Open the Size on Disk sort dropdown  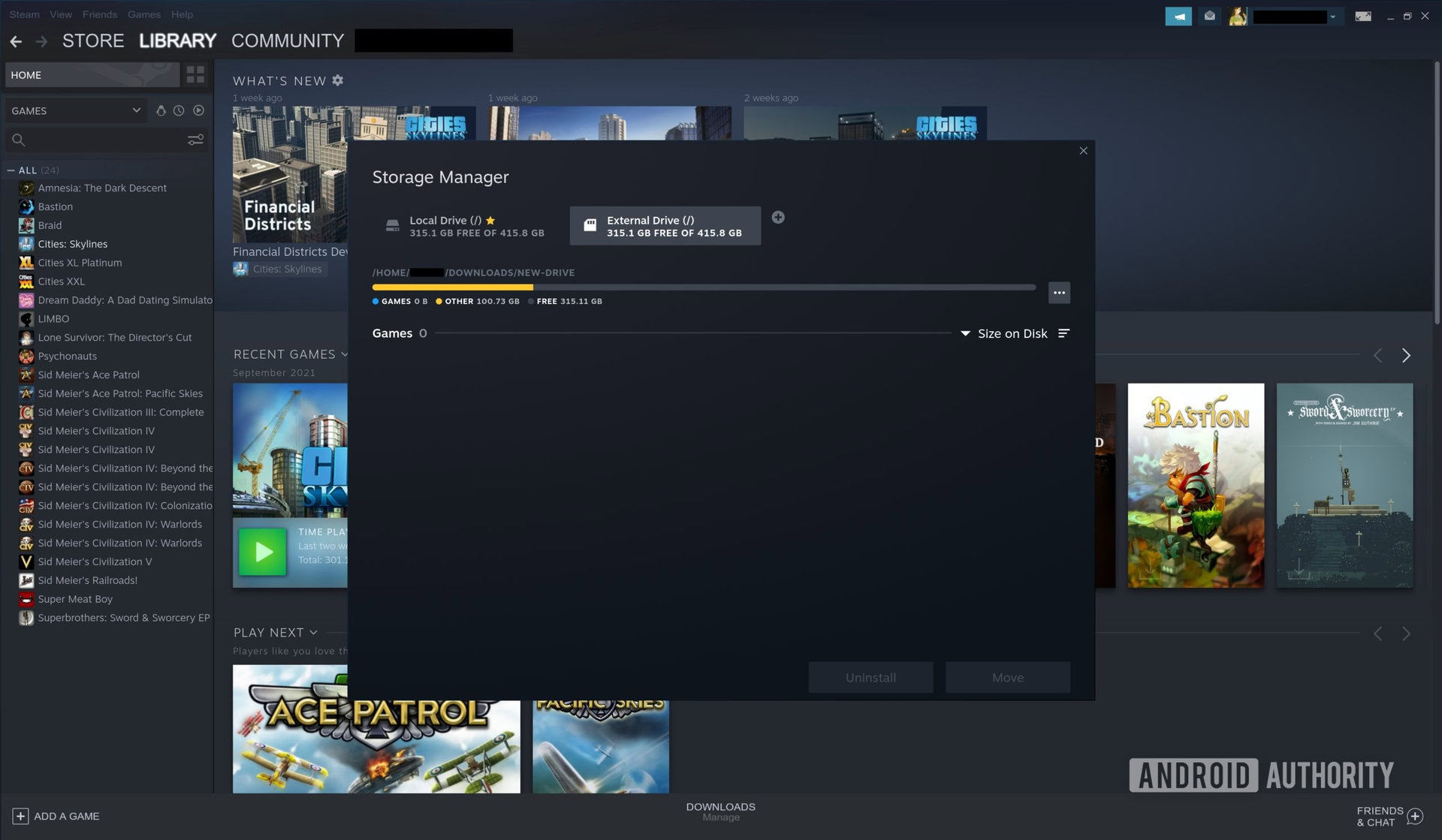(x=1005, y=333)
